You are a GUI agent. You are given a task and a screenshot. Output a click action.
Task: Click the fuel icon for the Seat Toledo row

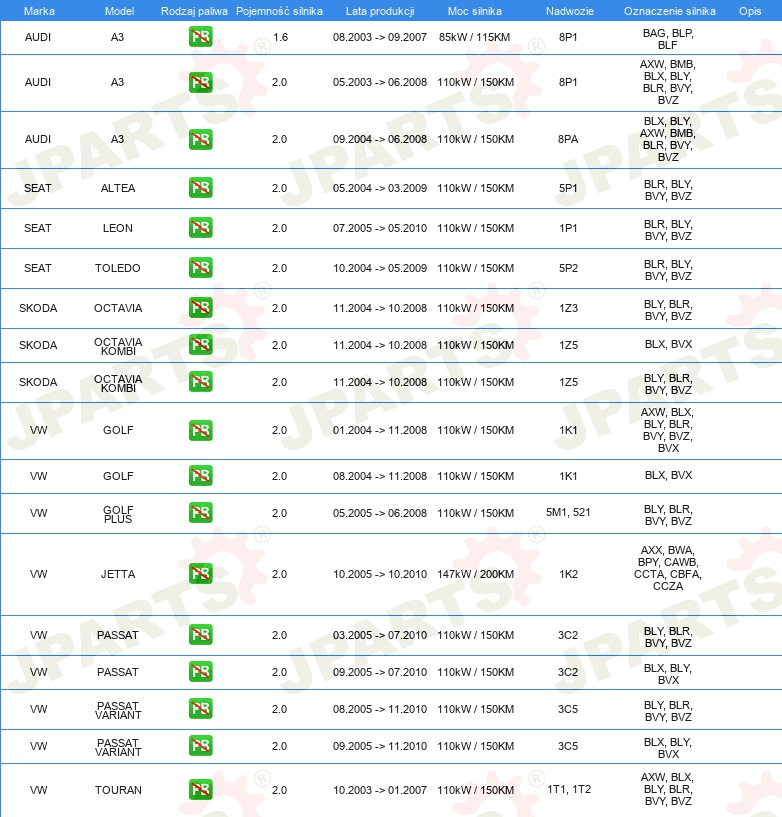(201, 268)
